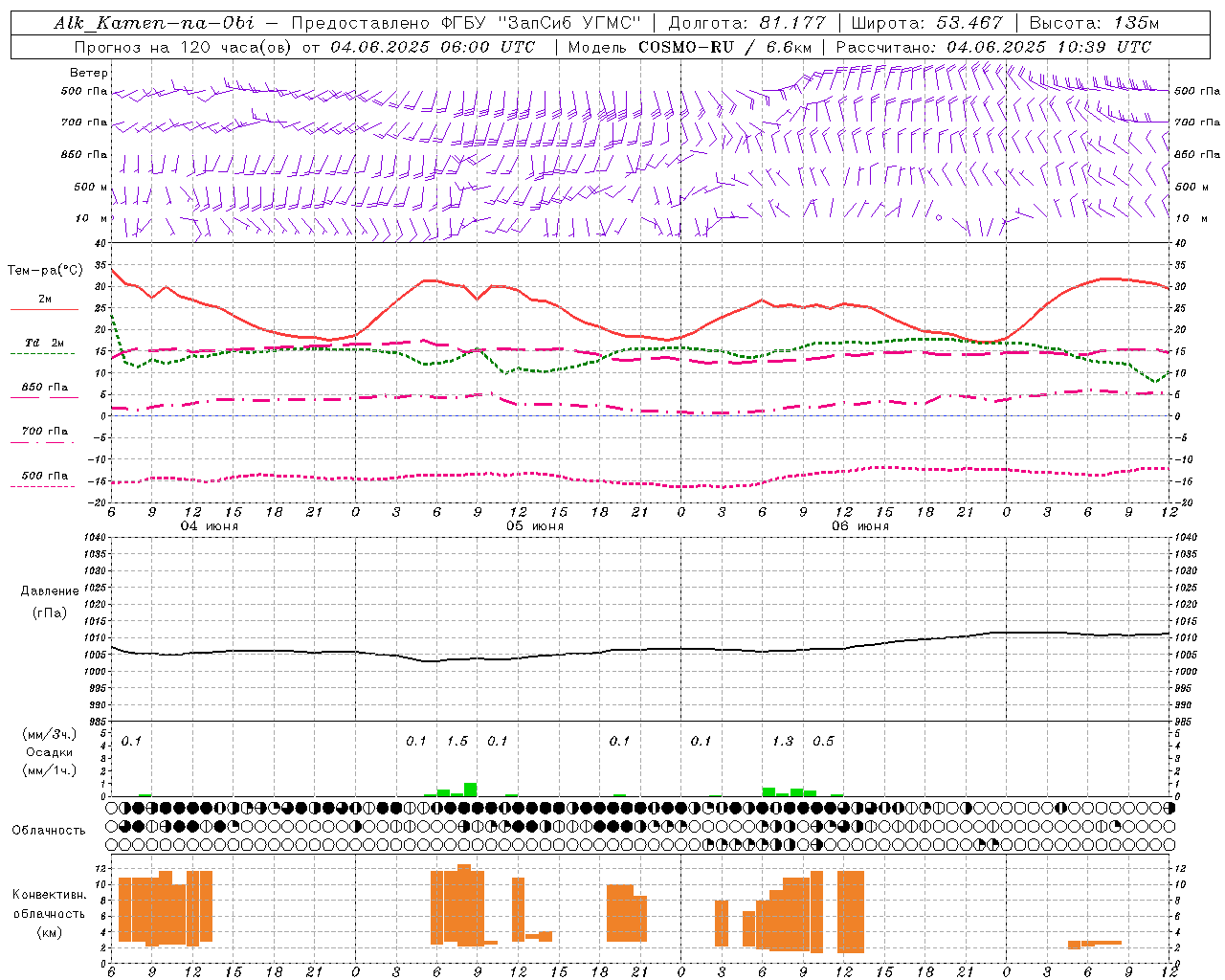Viewport: 1225px width, 980px height.
Task: Click the Осадки precipitation label
Action: pos(49,752)
